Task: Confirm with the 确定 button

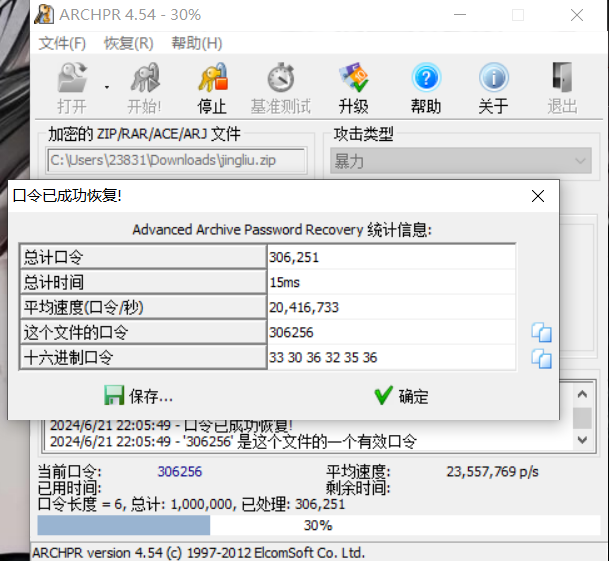Action: click(x=401, y=396)
